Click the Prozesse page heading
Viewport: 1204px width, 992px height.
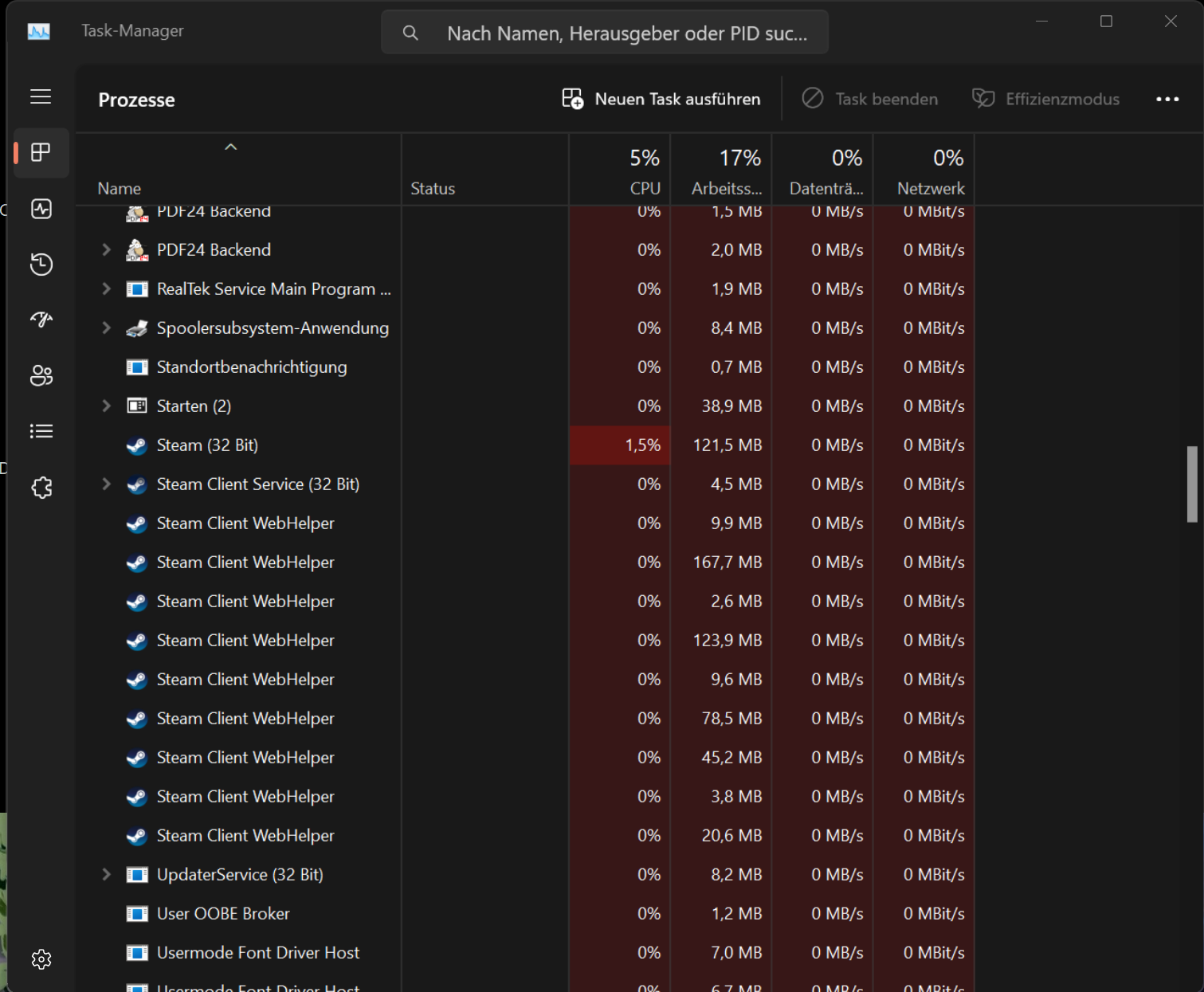[x=136, y=100]
